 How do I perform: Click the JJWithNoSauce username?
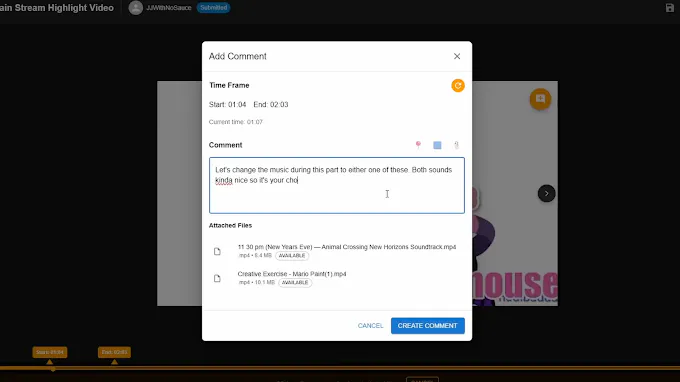click(169, 8)
